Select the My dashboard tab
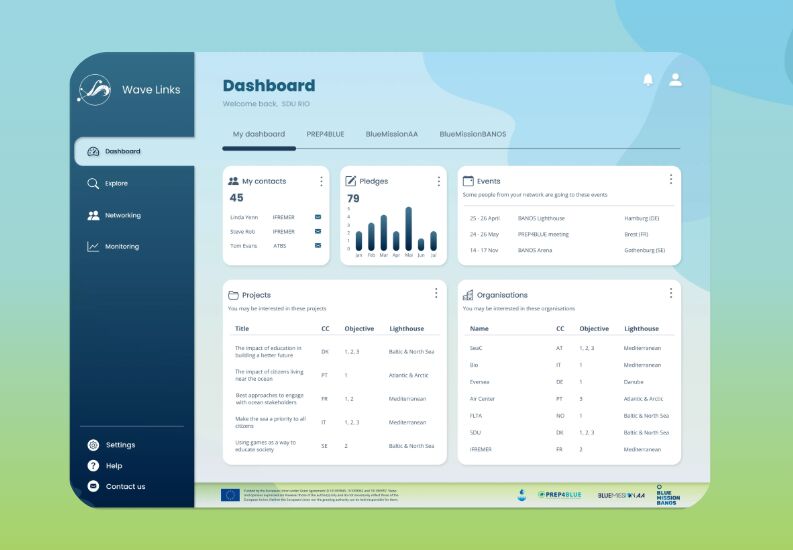The width and height of the screenshot is (793, 550). [x=259, y=134]
